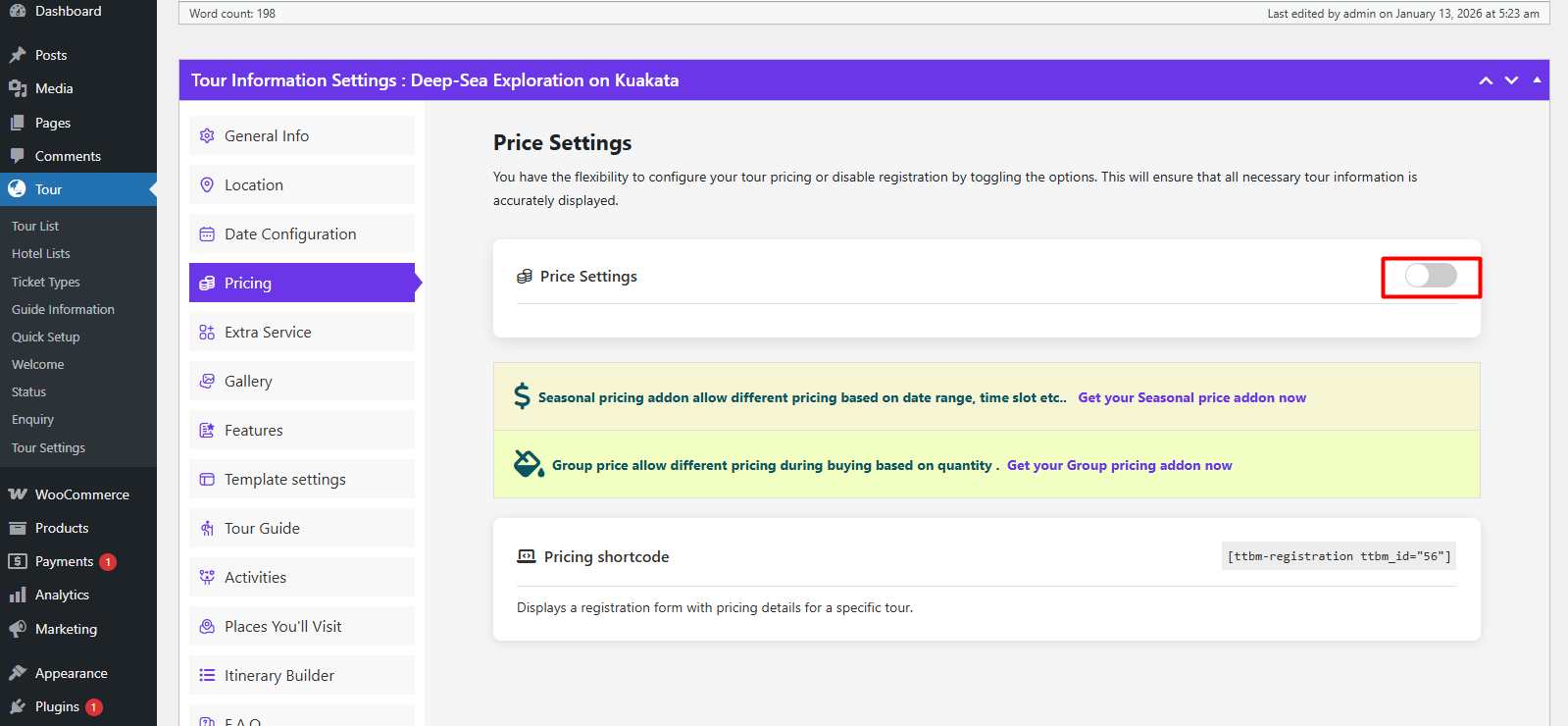Image resolution: width=1568 pixels, height=726 pixels.
Task: Open the Features settings tab
Action: [253, 431]
